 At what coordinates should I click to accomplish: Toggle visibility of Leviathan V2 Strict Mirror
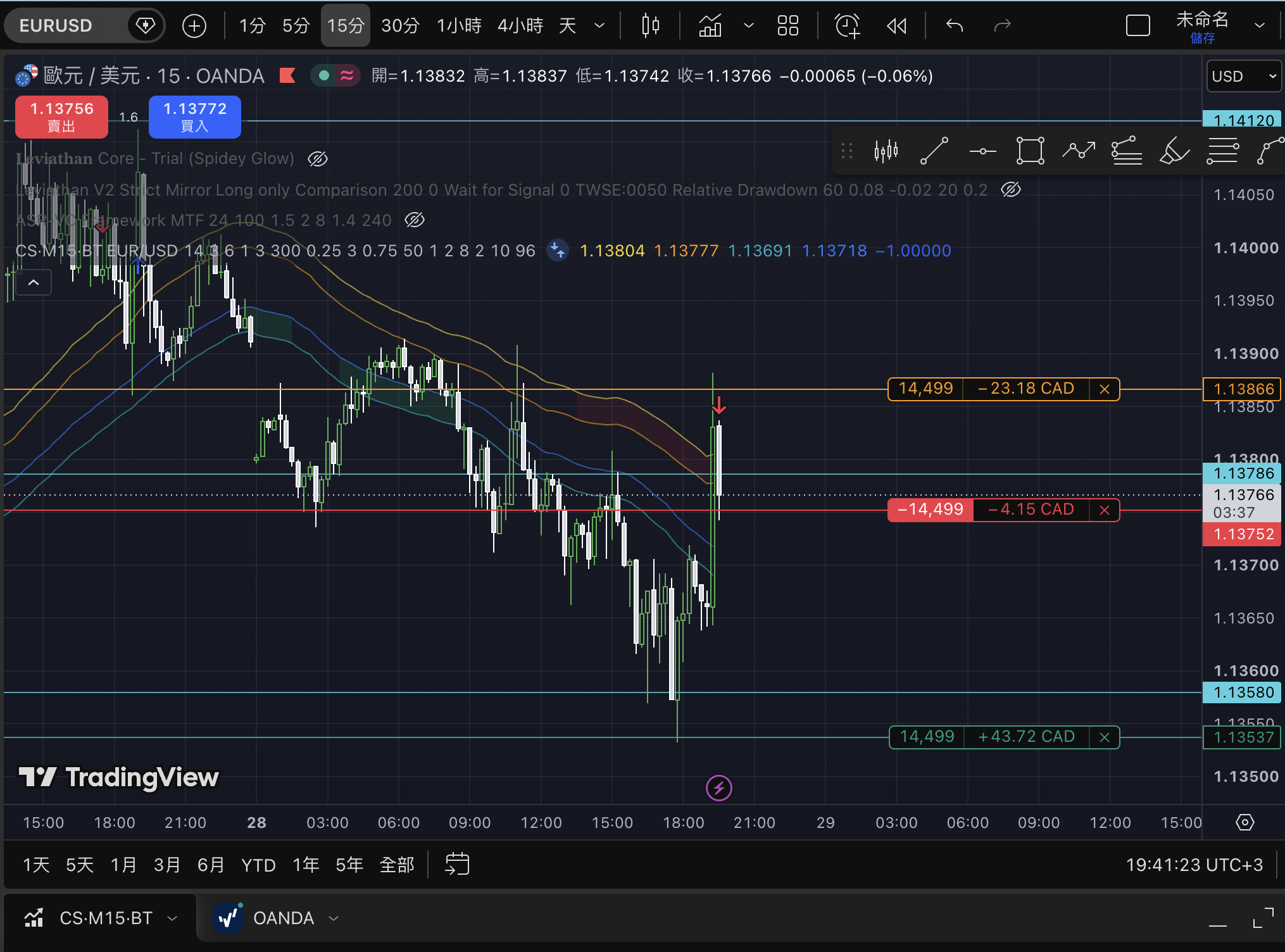pyautogui.click(x=1011, y=189)
